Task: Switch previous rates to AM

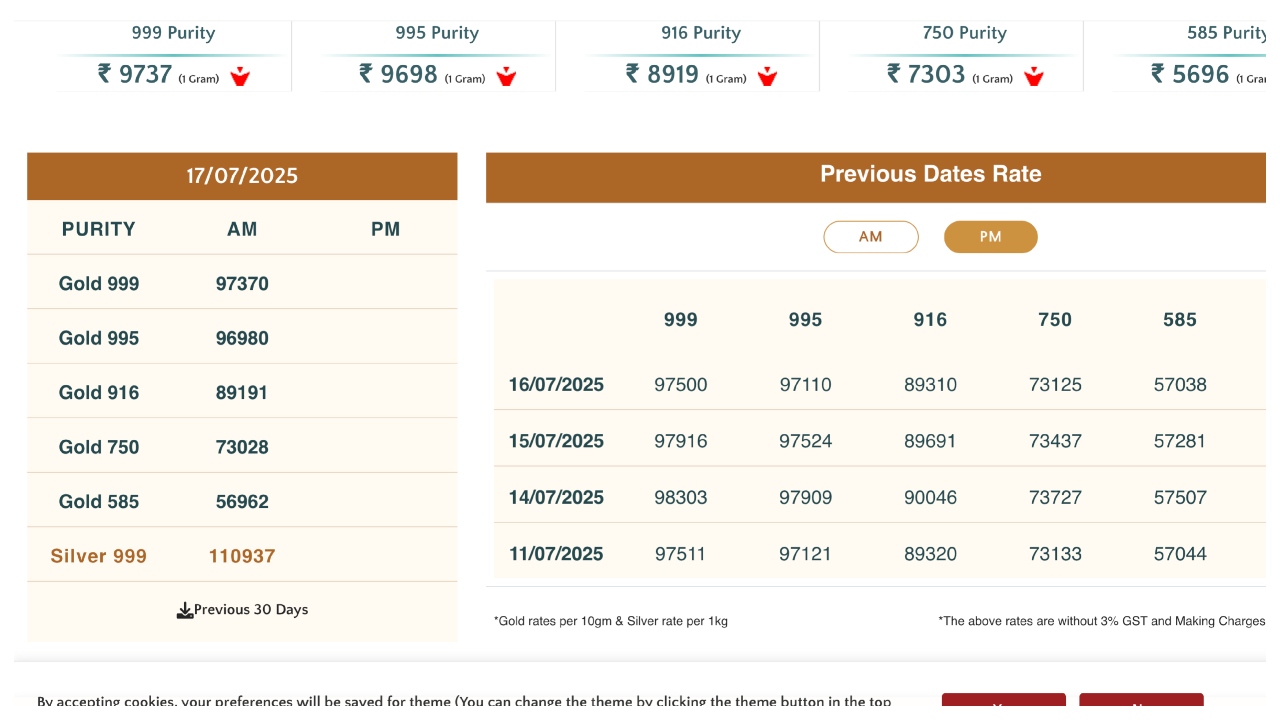Action: pos(870,237)
